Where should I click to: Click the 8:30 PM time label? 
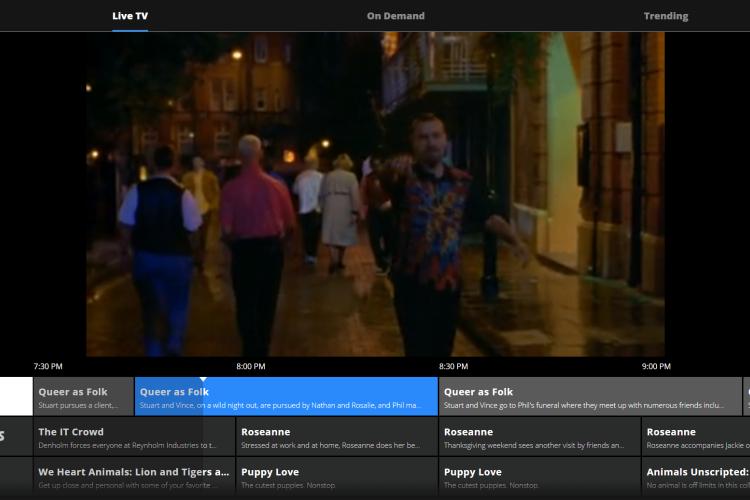tap(453, 367)
